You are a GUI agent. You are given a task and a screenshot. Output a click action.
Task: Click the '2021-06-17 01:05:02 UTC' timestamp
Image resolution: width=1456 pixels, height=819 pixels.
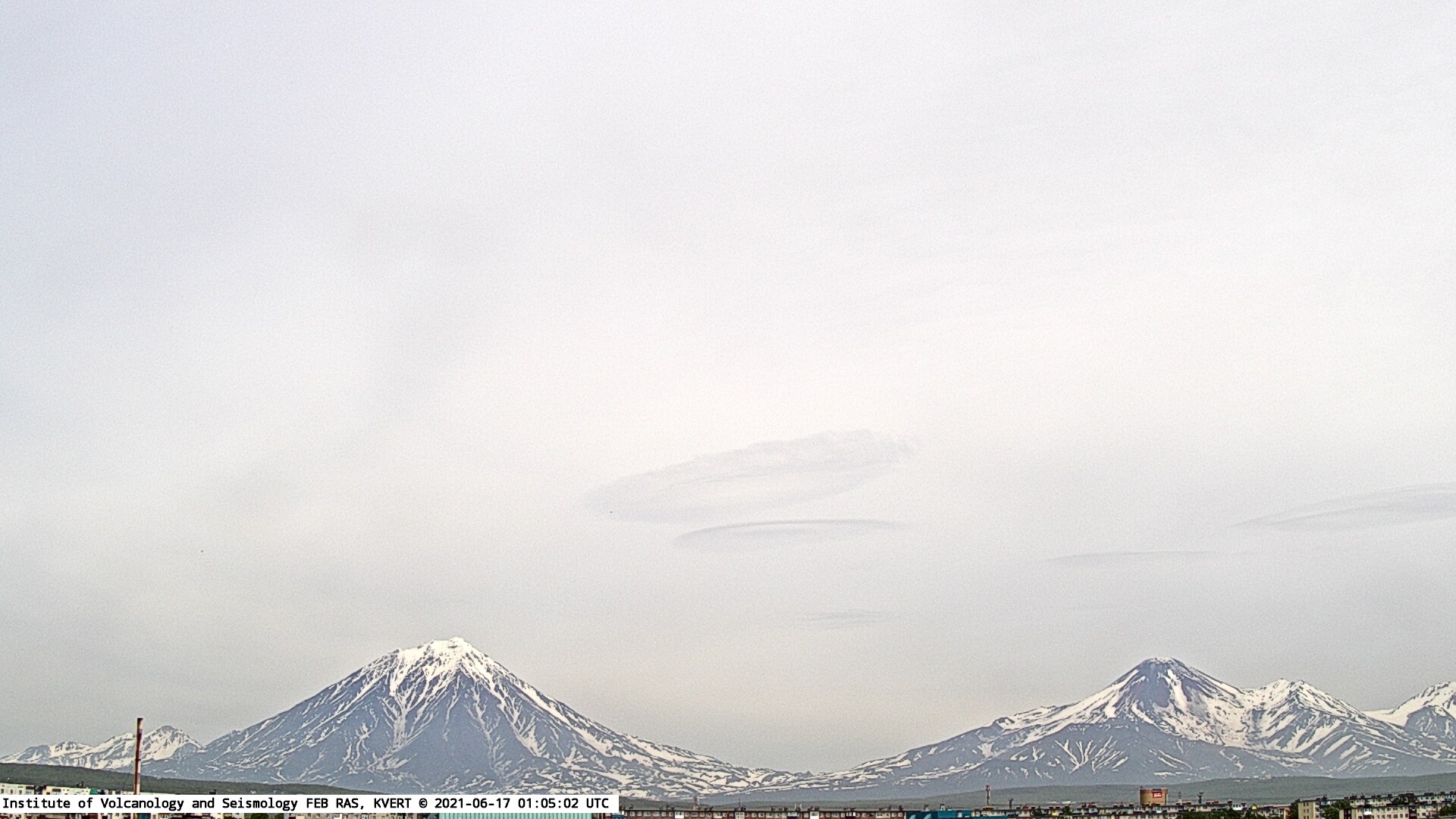coord(522,803)
